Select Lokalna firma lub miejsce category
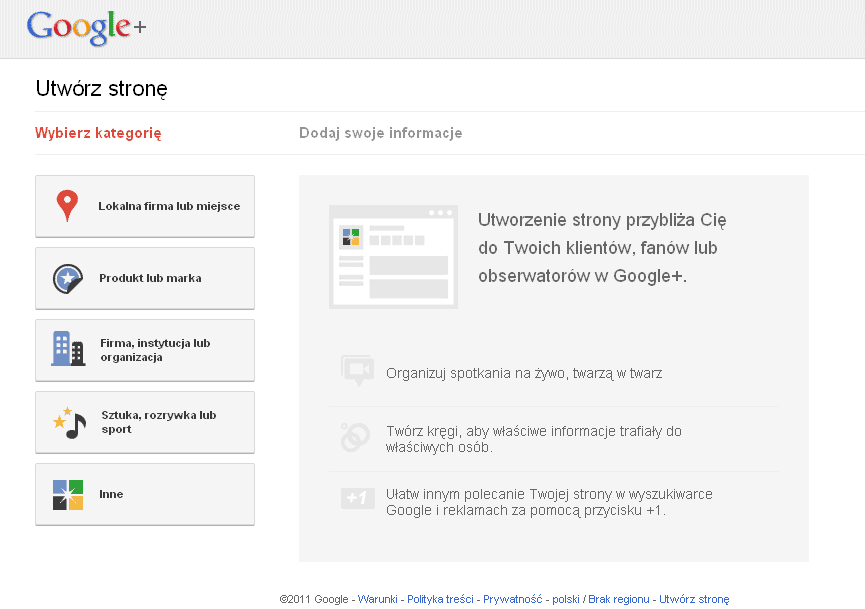The width and height of the screenshot is (865, 609). pos(168,206)
